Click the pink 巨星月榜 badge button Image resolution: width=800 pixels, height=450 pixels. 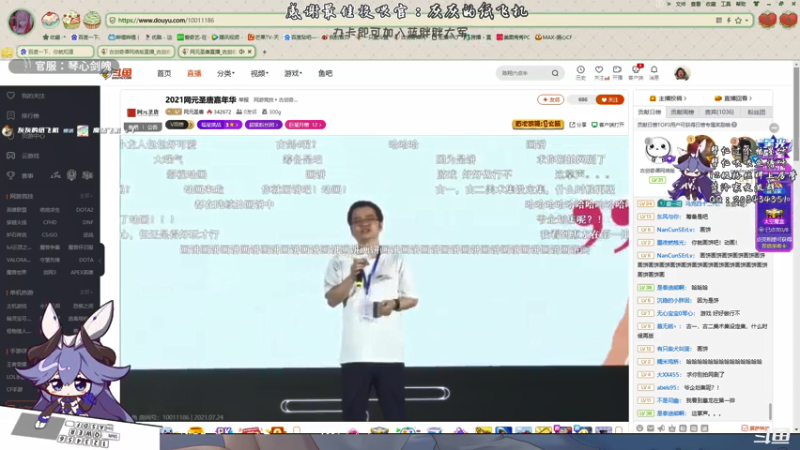(305, 124)
